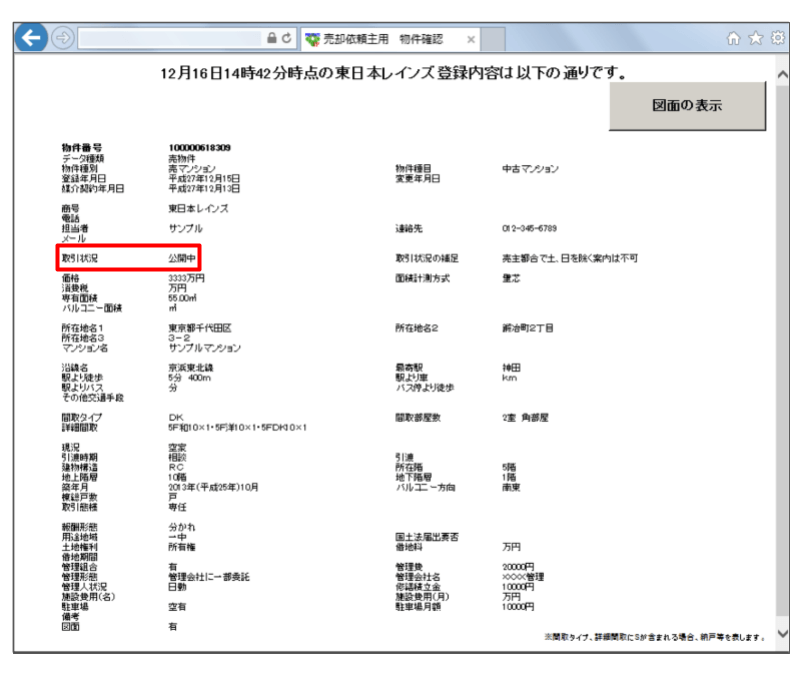
Task: Click the property number 100000618309
Action: click(199, 148)
